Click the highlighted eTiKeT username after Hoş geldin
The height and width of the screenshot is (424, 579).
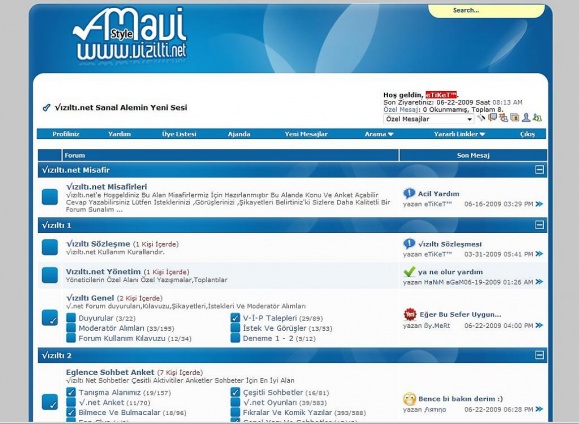pyautogui.click(x=442, y=95)
